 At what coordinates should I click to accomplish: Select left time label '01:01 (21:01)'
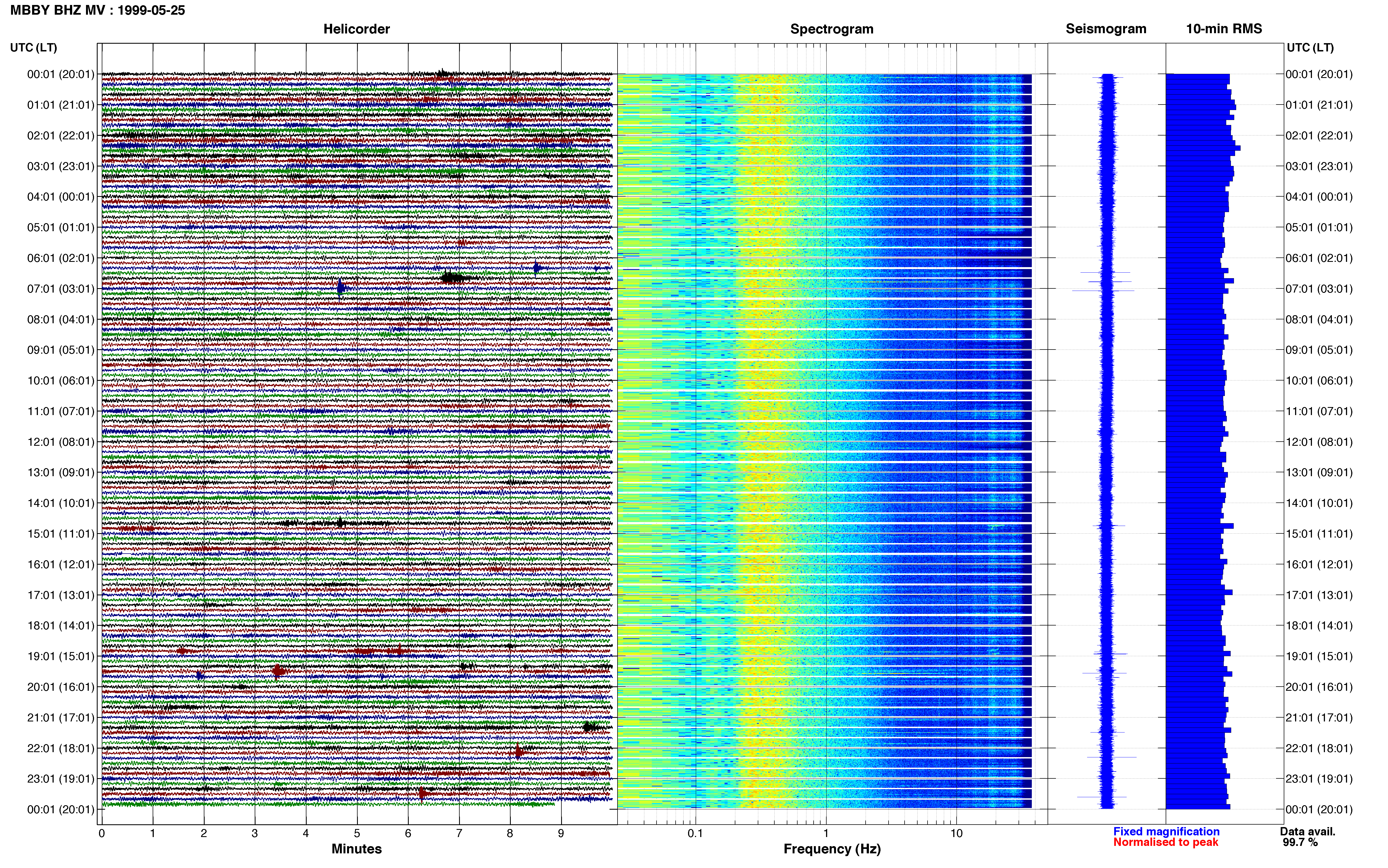(61, 105)
